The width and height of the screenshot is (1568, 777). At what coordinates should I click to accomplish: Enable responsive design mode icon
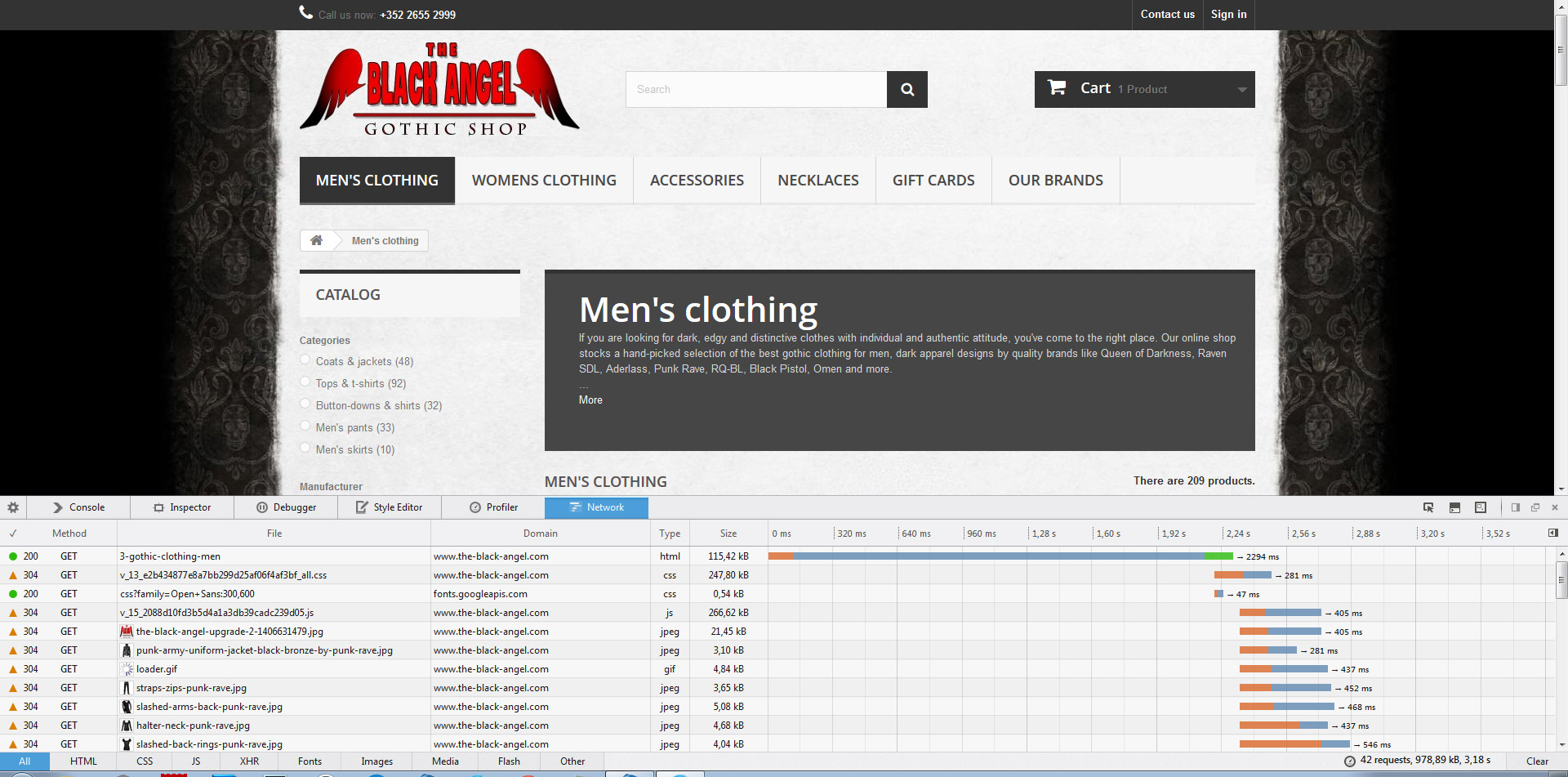[x=1481, y=507]
